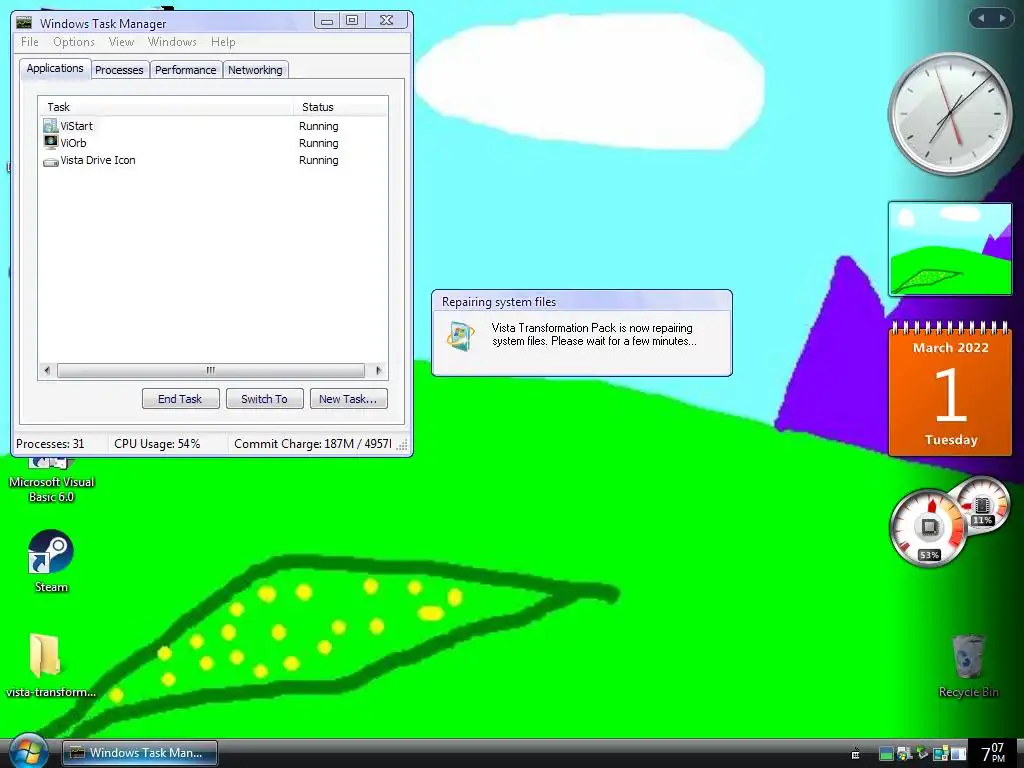Click Running status of ViStart row

pyautogui.click(x=319, y=126)
